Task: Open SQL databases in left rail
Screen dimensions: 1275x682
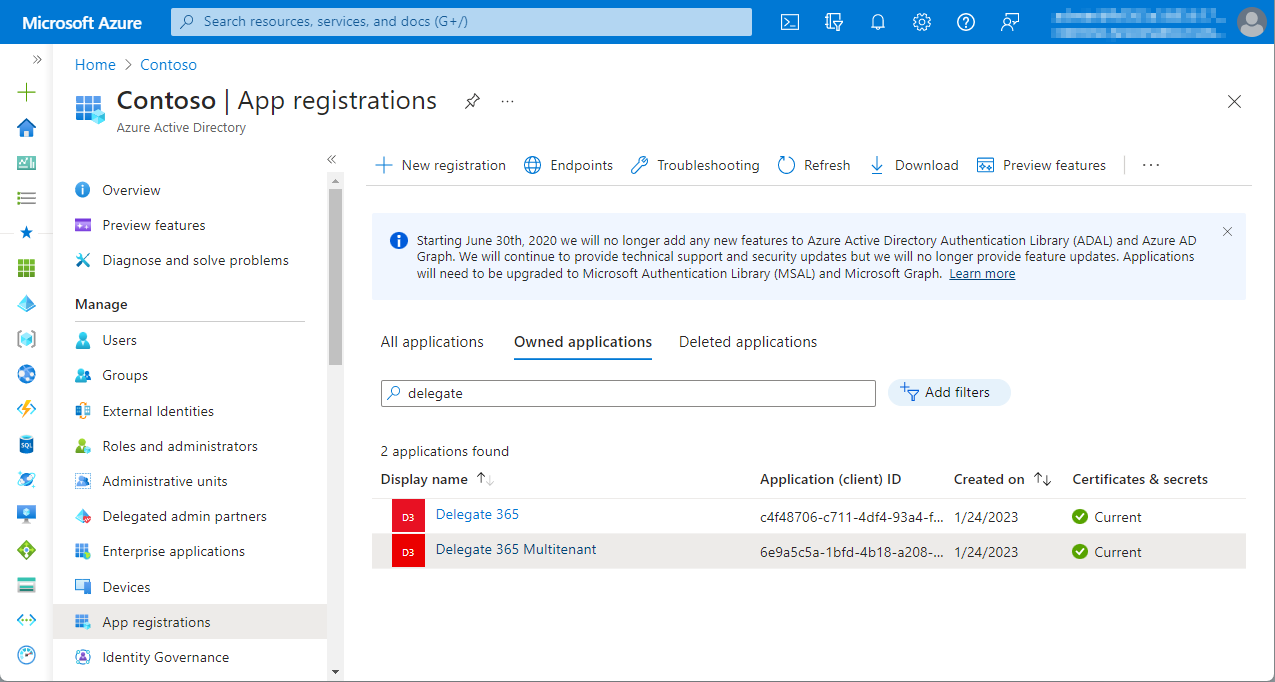Action: coord(27,444)
